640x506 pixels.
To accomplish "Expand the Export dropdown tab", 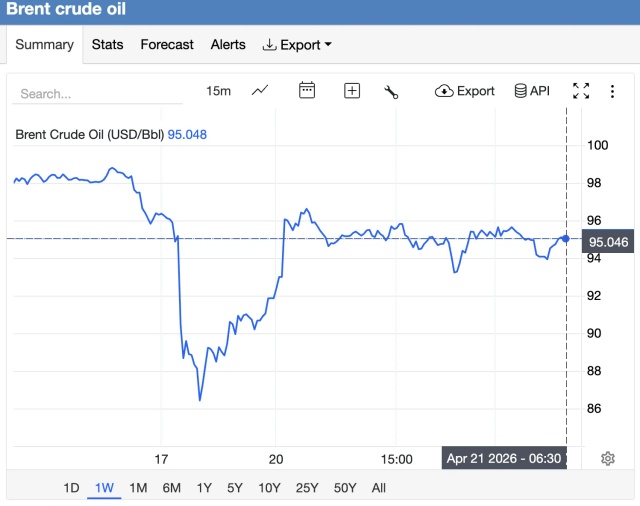I will [x=297, y=44].
